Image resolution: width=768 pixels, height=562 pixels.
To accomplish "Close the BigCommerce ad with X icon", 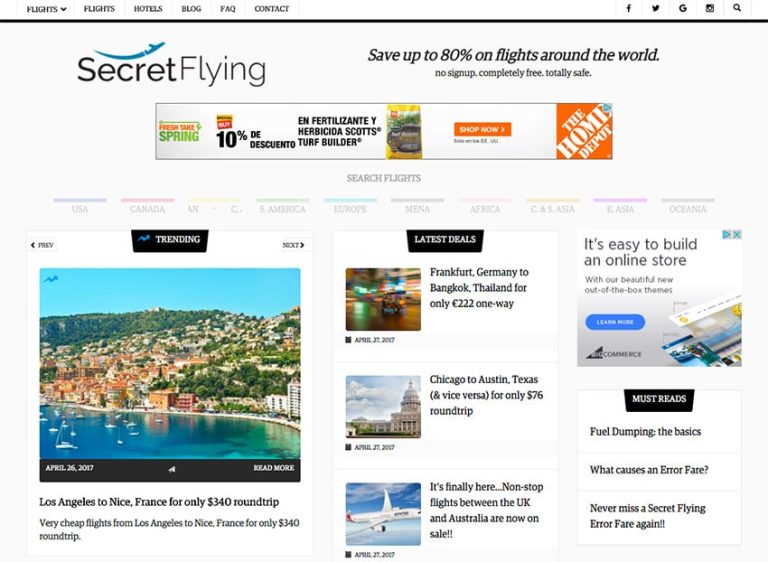I will [737, 235].
